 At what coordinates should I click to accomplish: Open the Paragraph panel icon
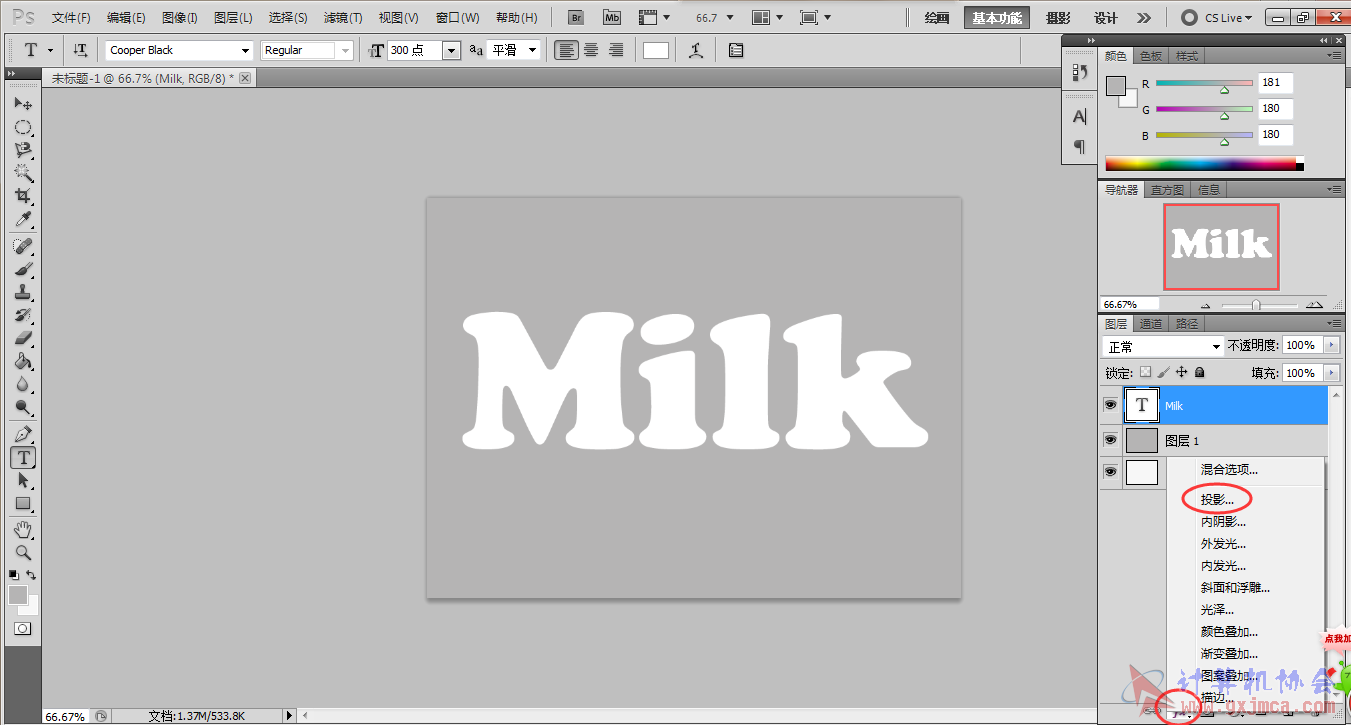[1079, 147]
